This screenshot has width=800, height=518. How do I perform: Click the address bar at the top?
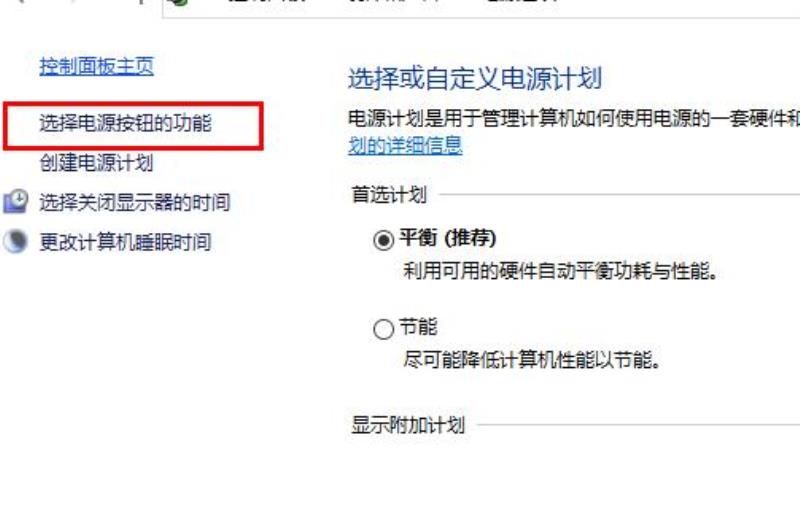[481, 6]
